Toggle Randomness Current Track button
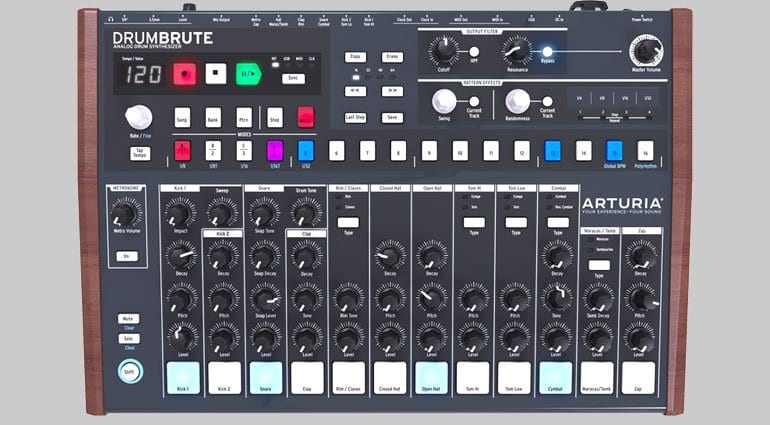This screenshot has width=770, height=425. pos(547,101)
